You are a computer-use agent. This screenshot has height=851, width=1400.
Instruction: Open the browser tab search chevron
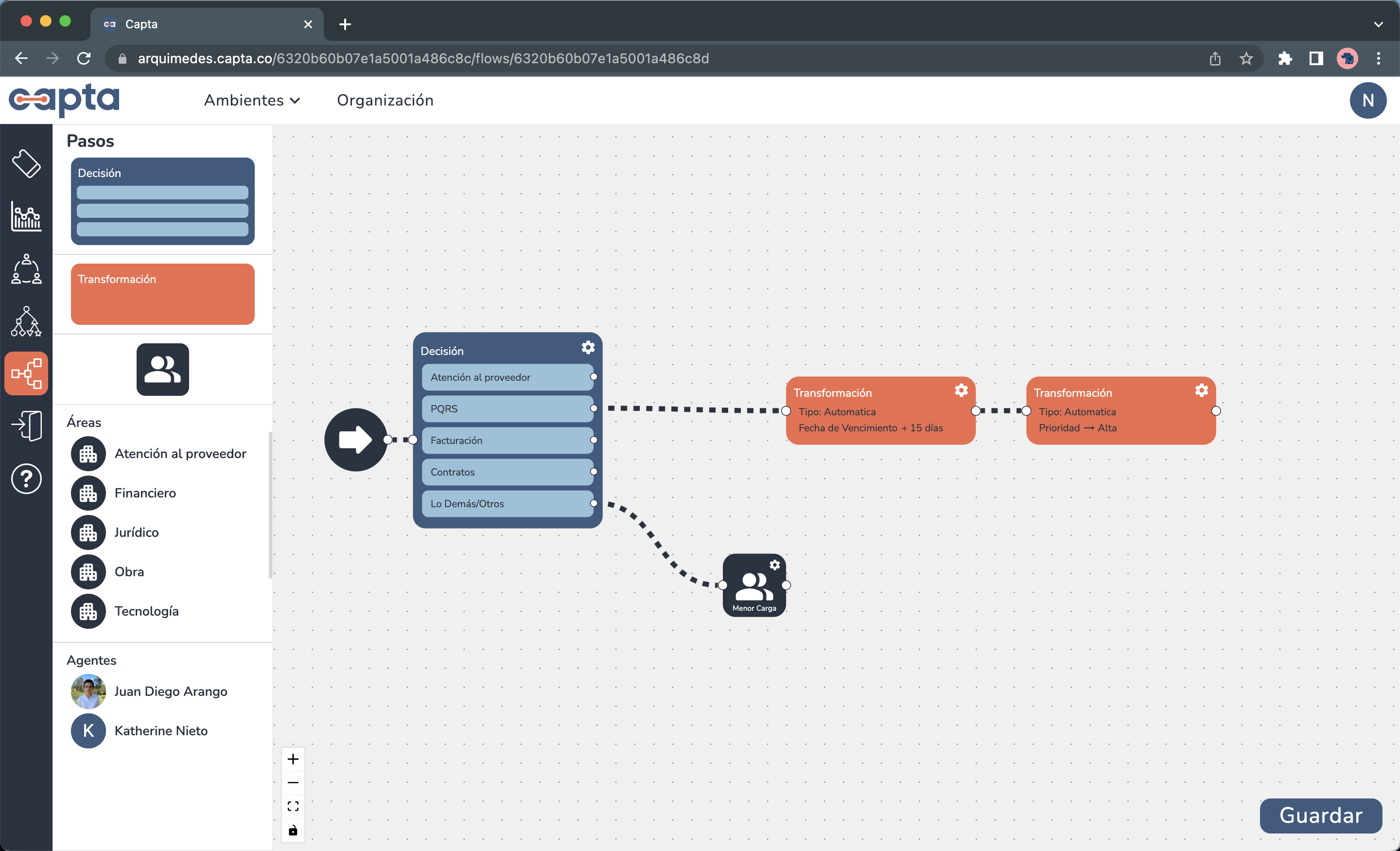click(1379, 24)
